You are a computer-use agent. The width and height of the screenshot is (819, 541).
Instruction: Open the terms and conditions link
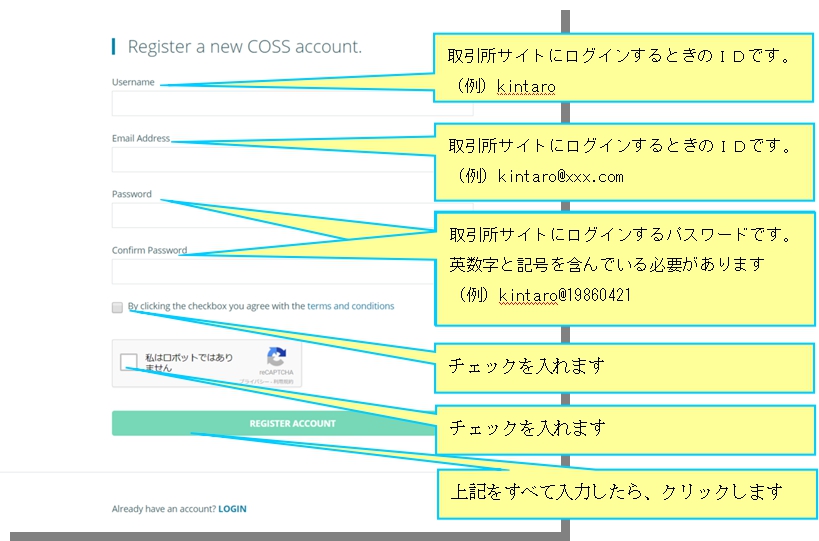(350, 306)
